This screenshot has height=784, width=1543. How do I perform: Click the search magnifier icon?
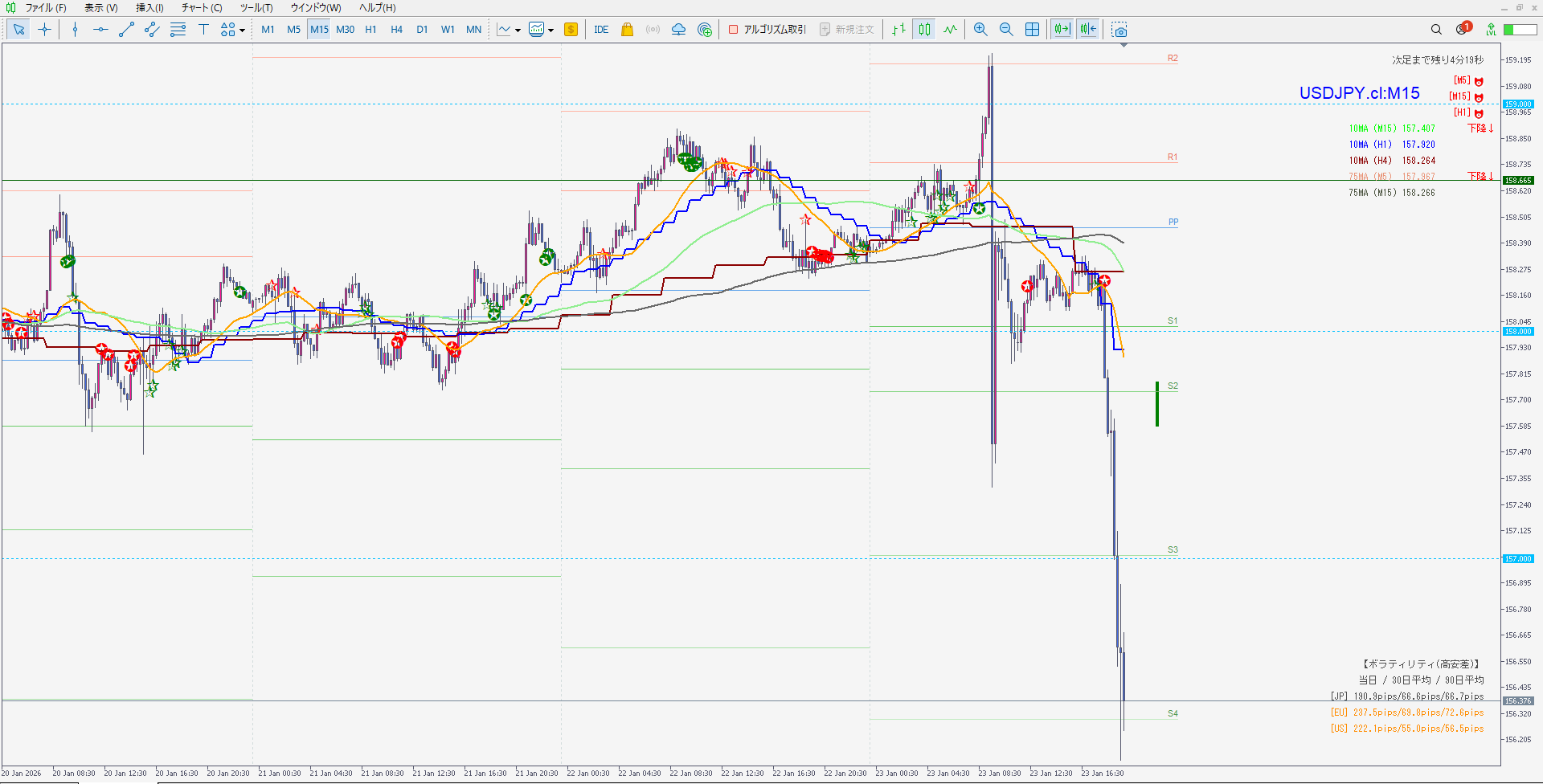pos(1436,30)
